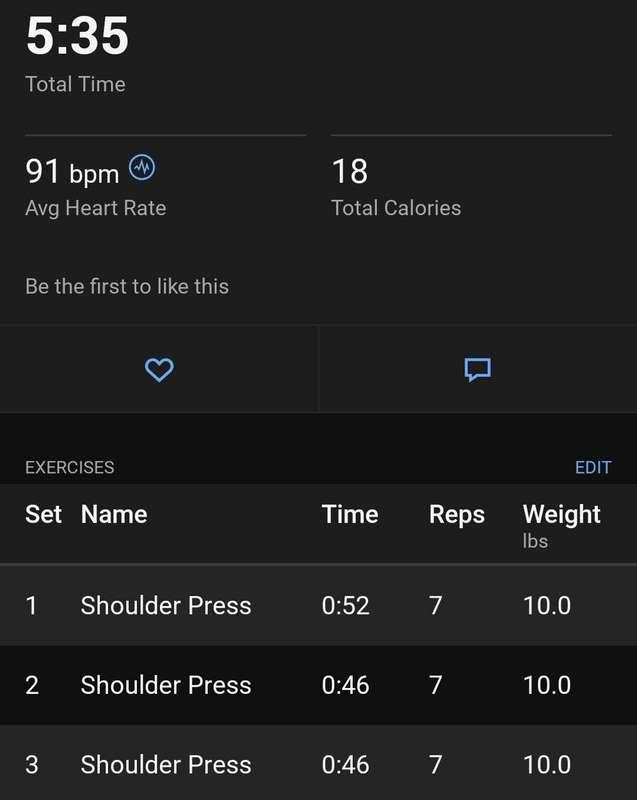637x800 pixels.
Task: Click the Time column header
Action: 350,515
